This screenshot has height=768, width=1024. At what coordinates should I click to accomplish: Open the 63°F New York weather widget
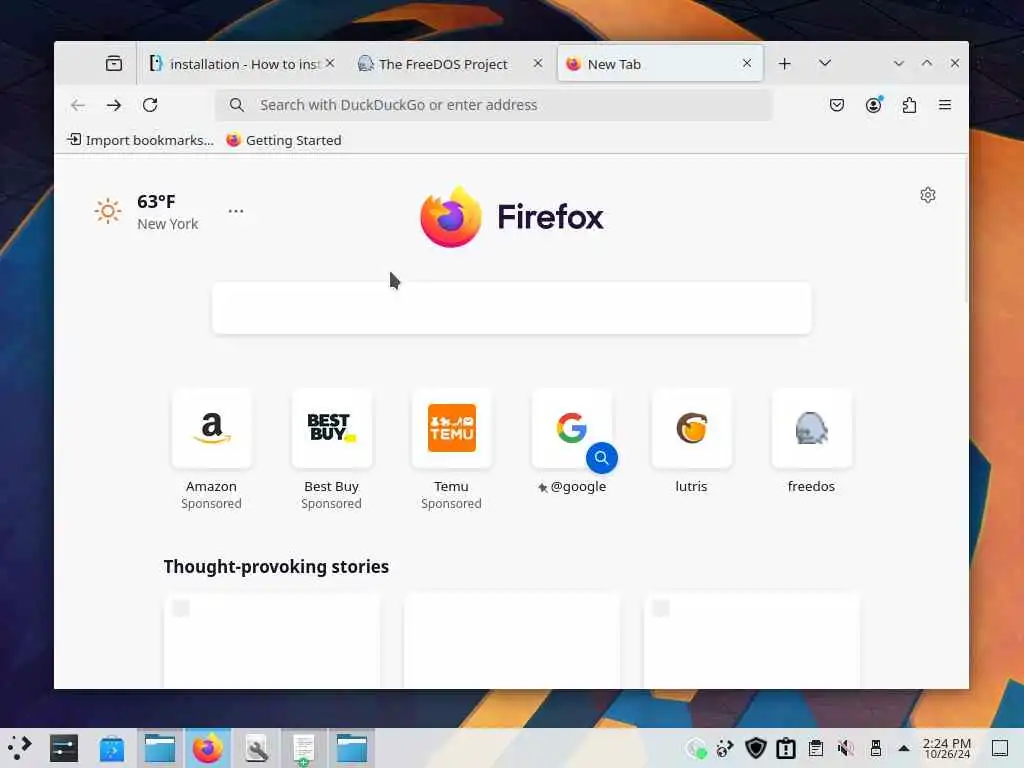[x=147, y=212]
